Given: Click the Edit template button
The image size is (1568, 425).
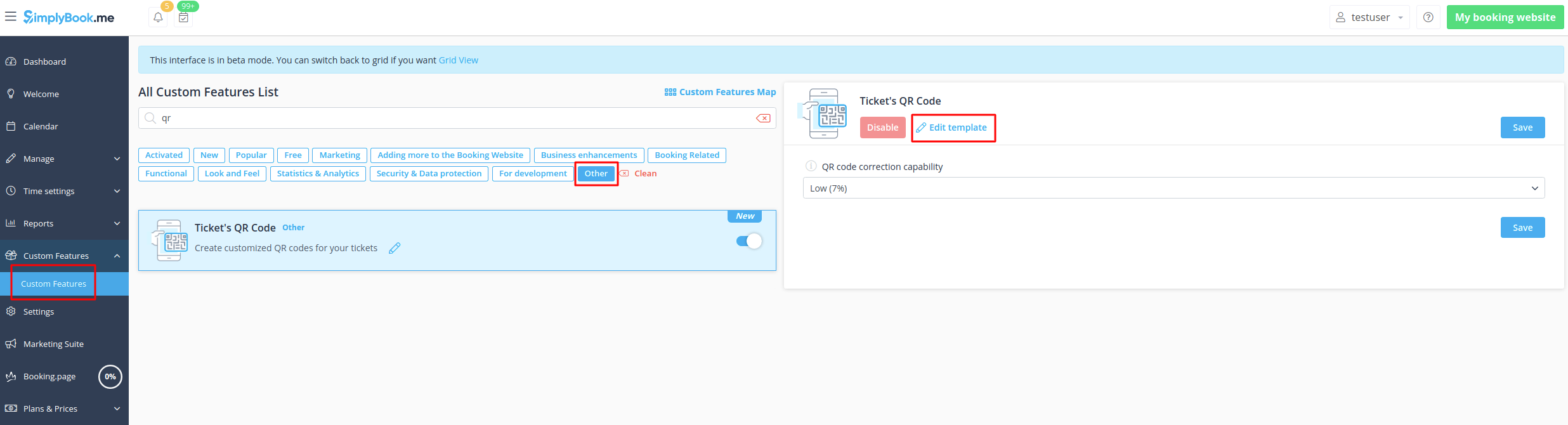Looking at the screenshot, I should click(x=952, y=128).
